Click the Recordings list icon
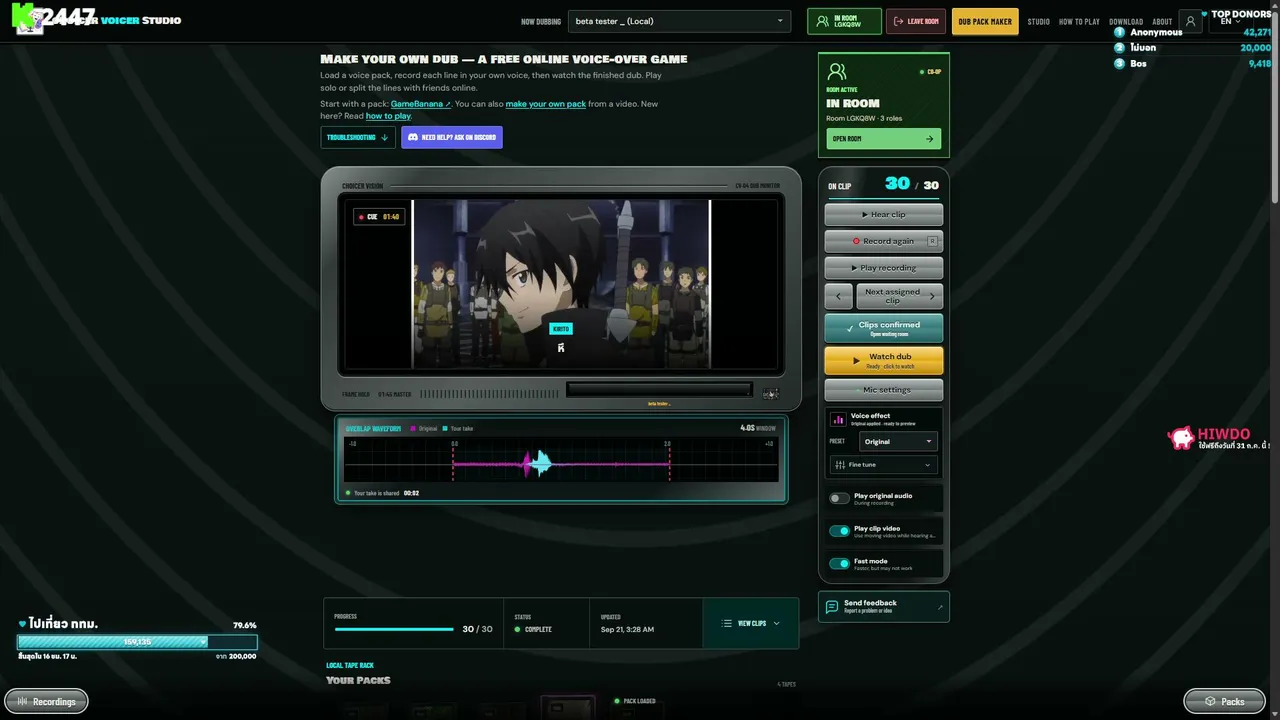This screenshot has height=720, width=1280. pos(22,701)
